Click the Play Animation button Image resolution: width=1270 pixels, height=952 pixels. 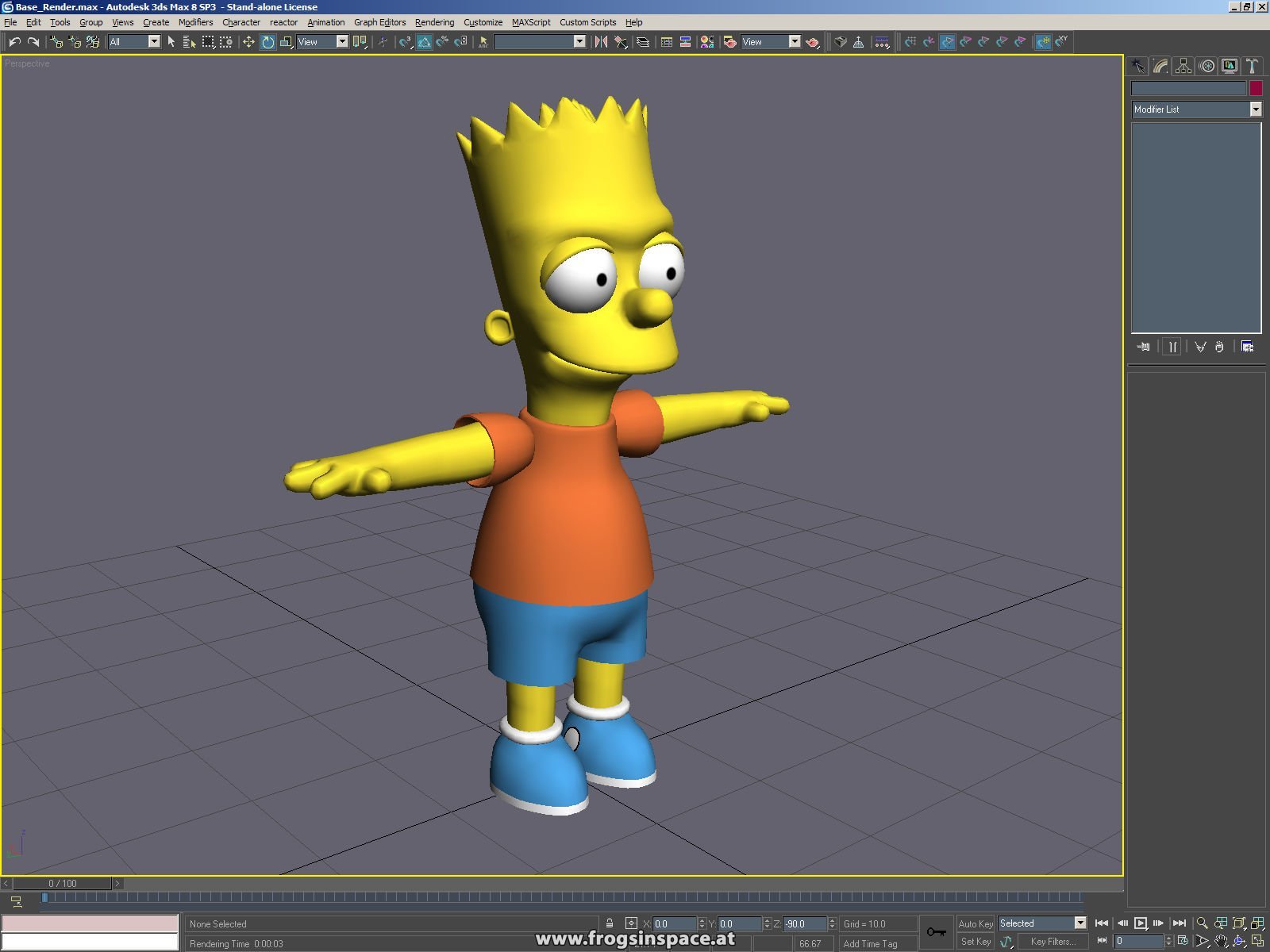point(1141,923)
